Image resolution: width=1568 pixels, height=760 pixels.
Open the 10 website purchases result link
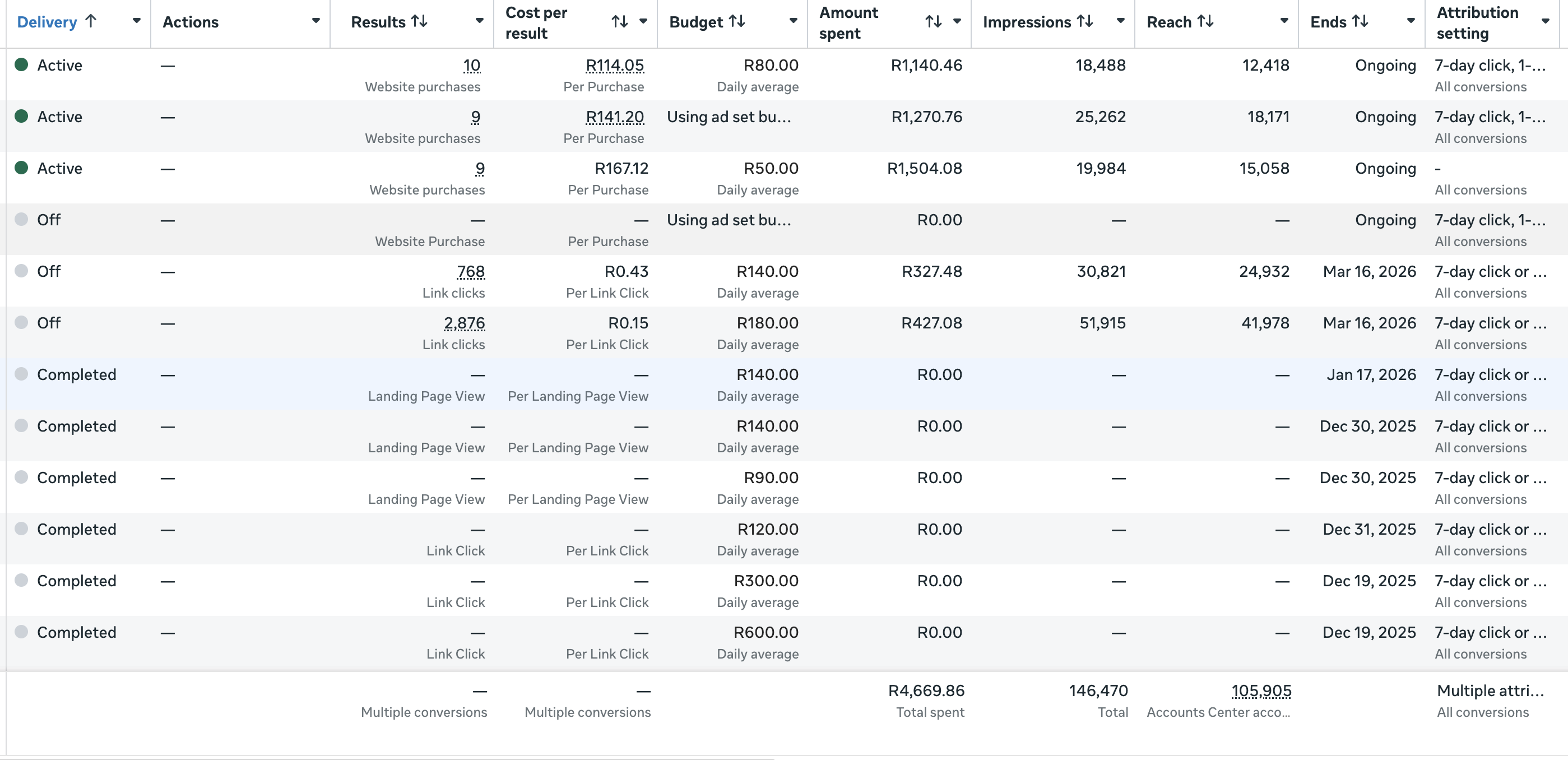pyautogui.click(x=471, y=65)
